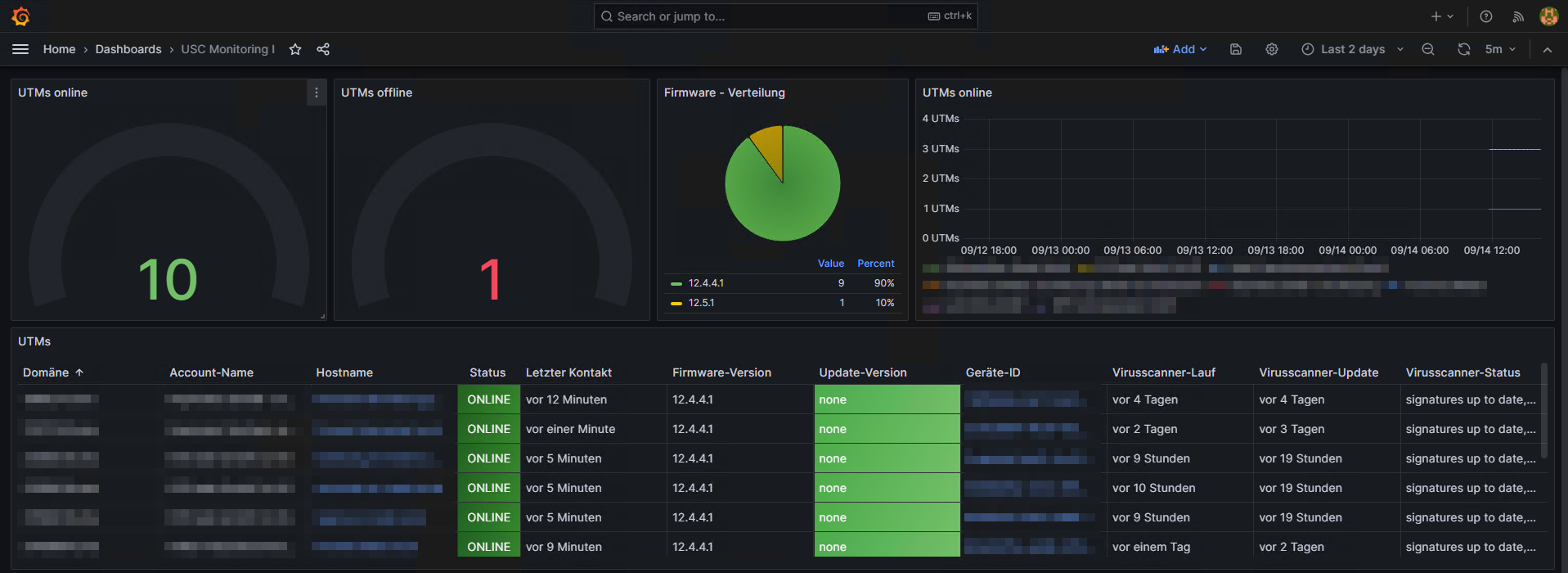Image resolution: width=1568 pixels, height=573 pixels.
Task: Open the news RSS feed icon
Action: pyautogui.click(x=1518, y=16)
